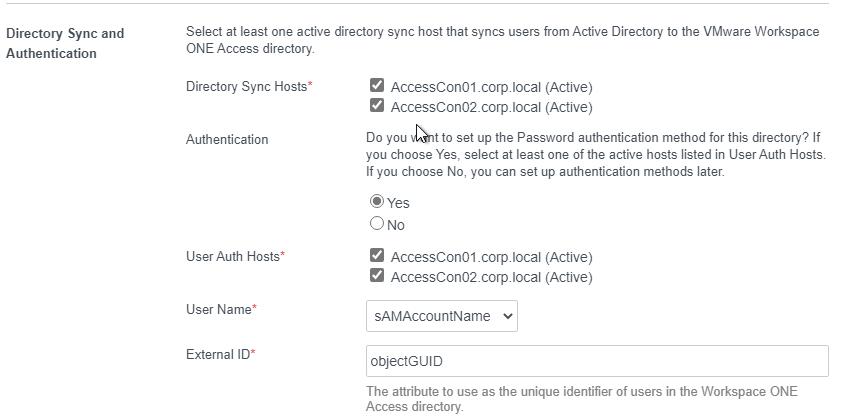
Task: Click the Directory Sync and Authentication heading
Action: [65, 43]
